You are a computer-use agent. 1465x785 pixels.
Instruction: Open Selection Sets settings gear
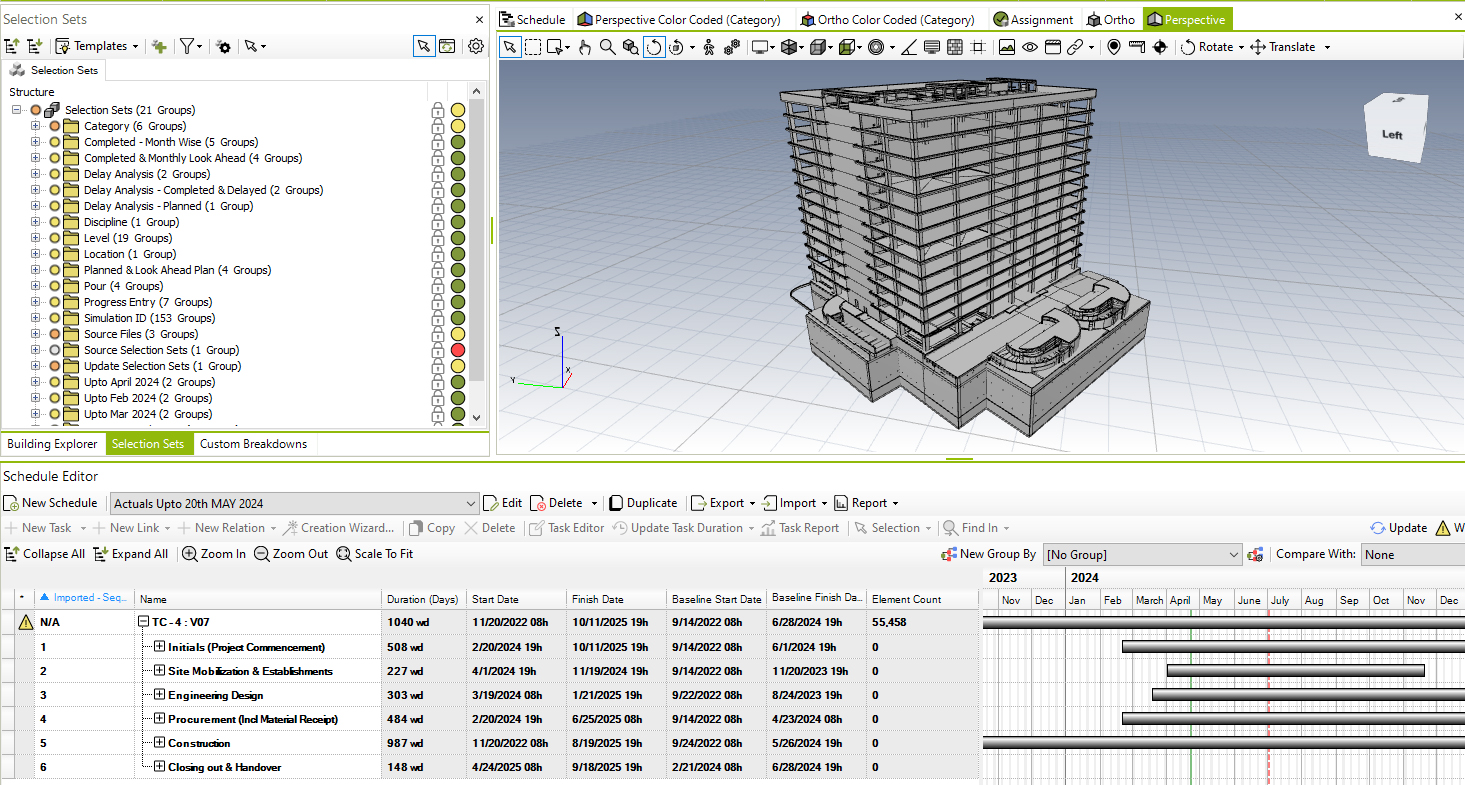[476, 46]
